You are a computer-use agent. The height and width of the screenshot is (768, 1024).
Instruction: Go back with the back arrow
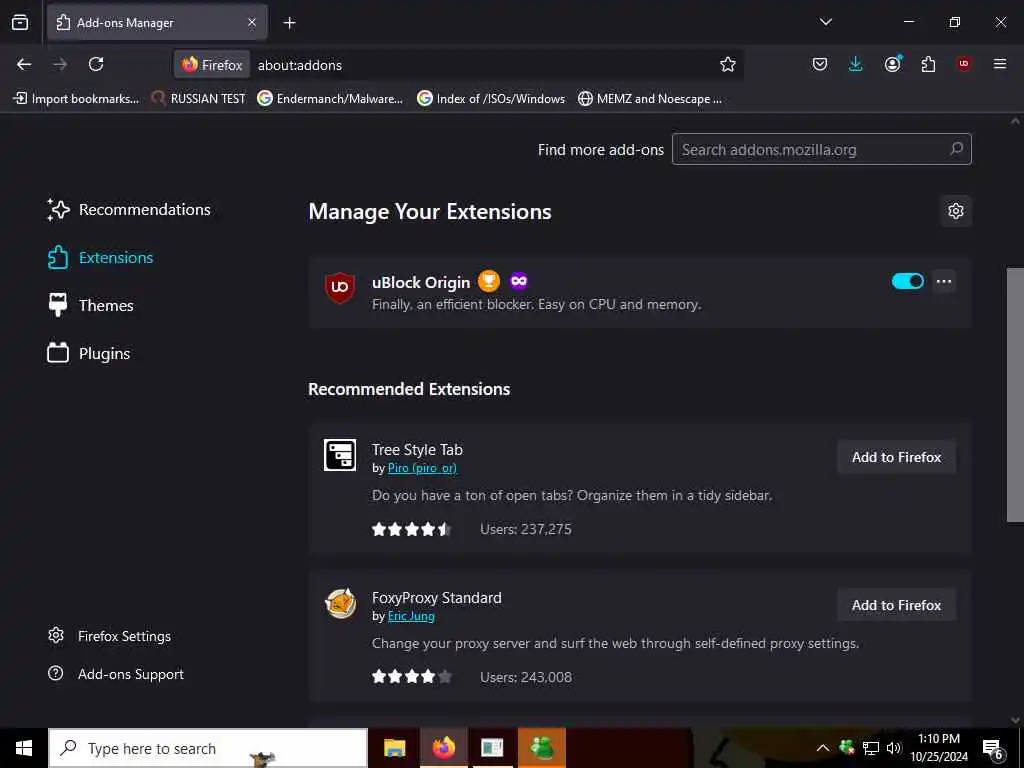(x=24, y=64)
